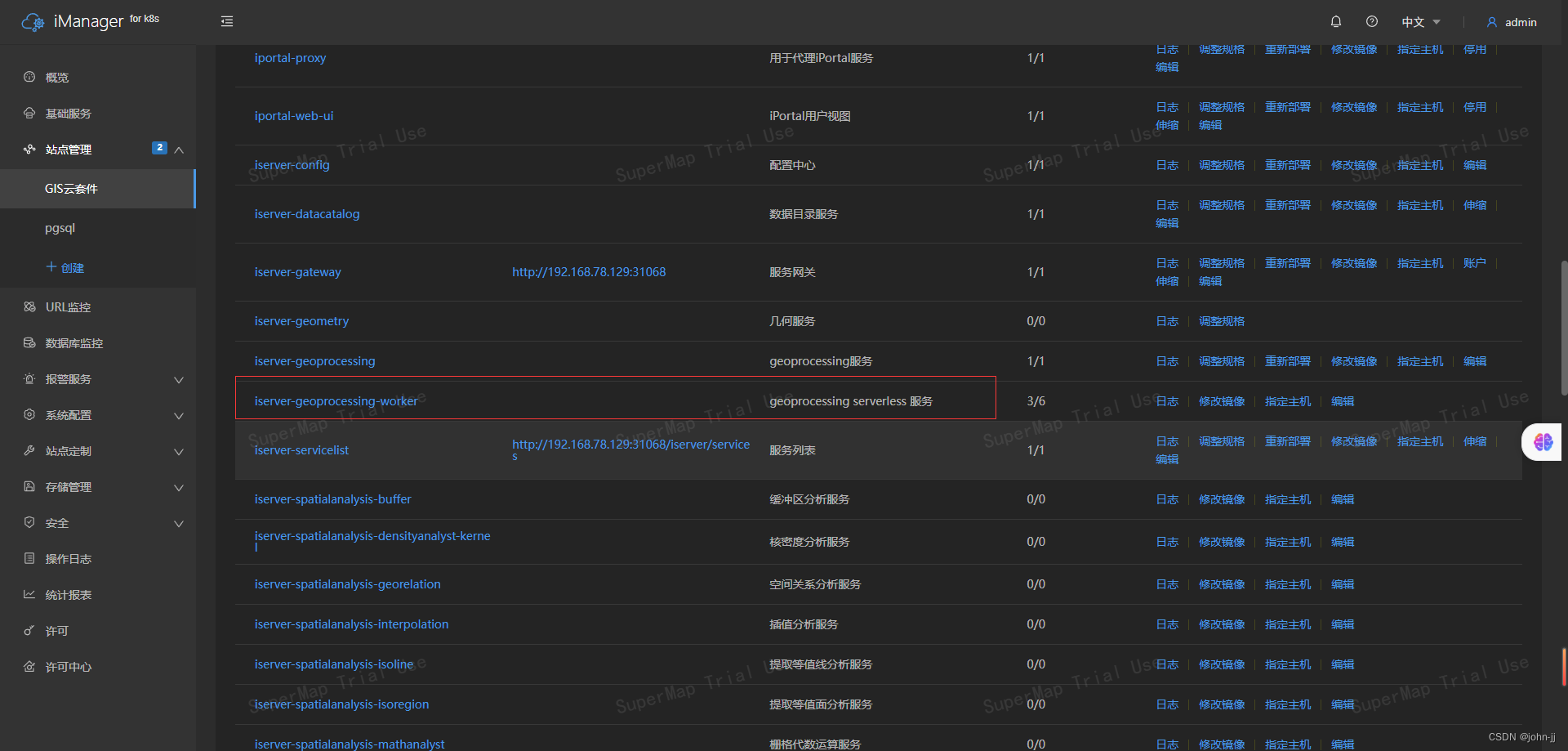1568x751 pixels.
Task: Click the iManager logo icon
Action: [x=33, y=22]
